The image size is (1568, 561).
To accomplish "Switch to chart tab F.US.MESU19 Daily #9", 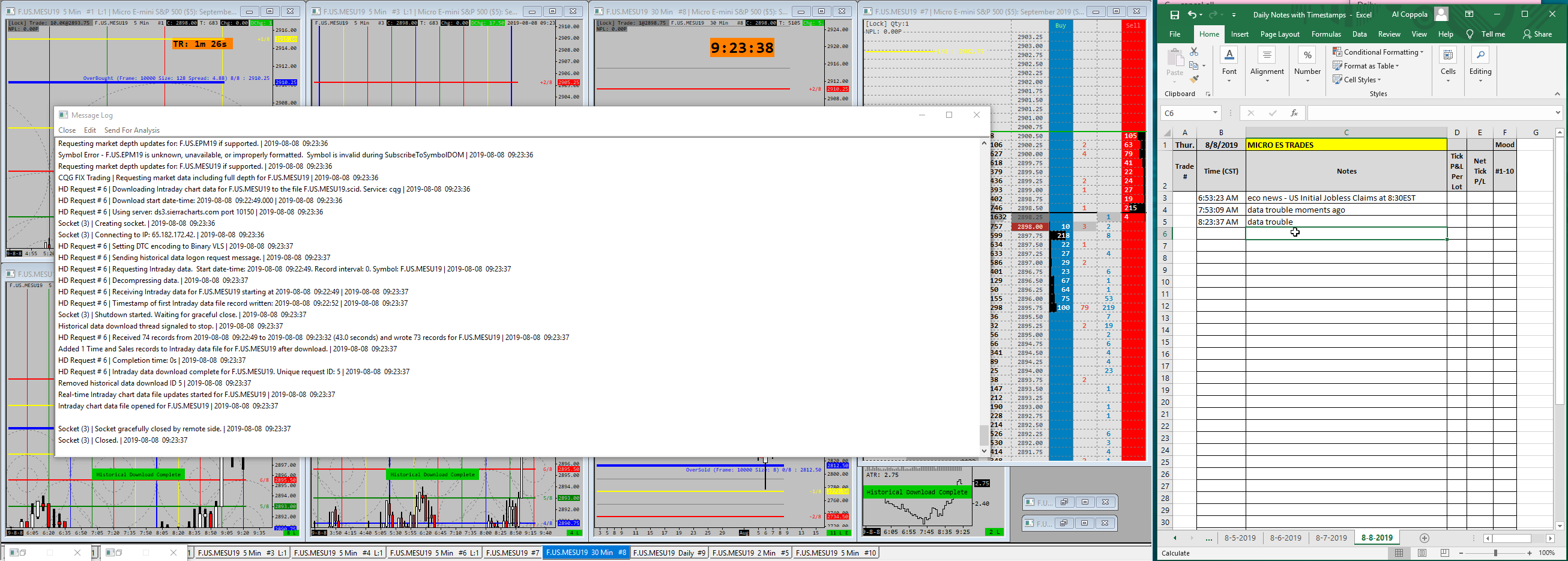I will pos(669,553).
